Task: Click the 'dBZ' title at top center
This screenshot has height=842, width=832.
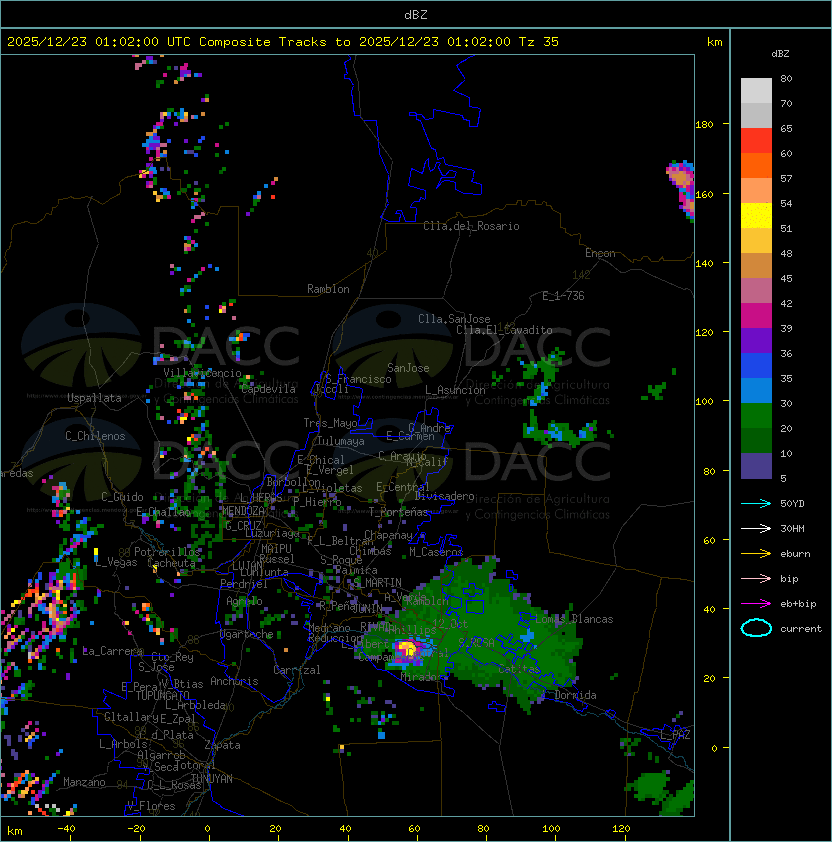Action: coord(416,15)
